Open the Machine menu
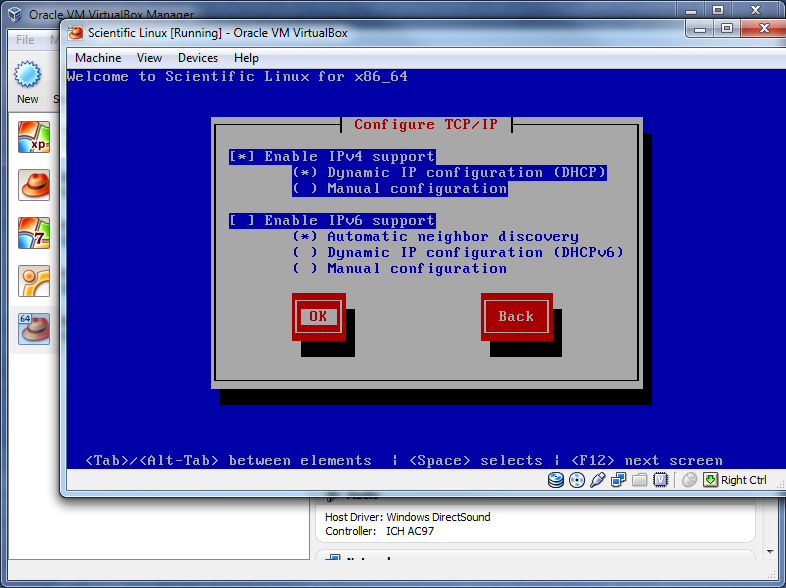The height and width of the screenshot is (588, 786). click(98, 58)
